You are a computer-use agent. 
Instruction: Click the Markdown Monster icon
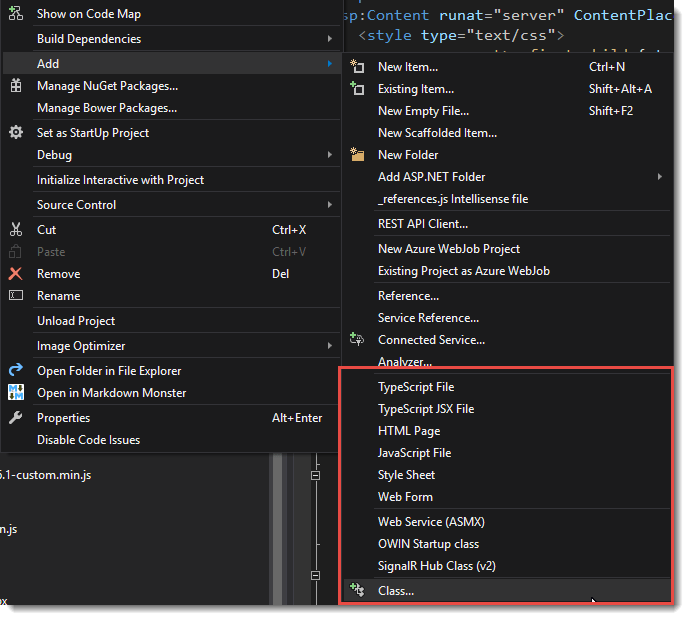pyautogui.click(x=16, y=392)
